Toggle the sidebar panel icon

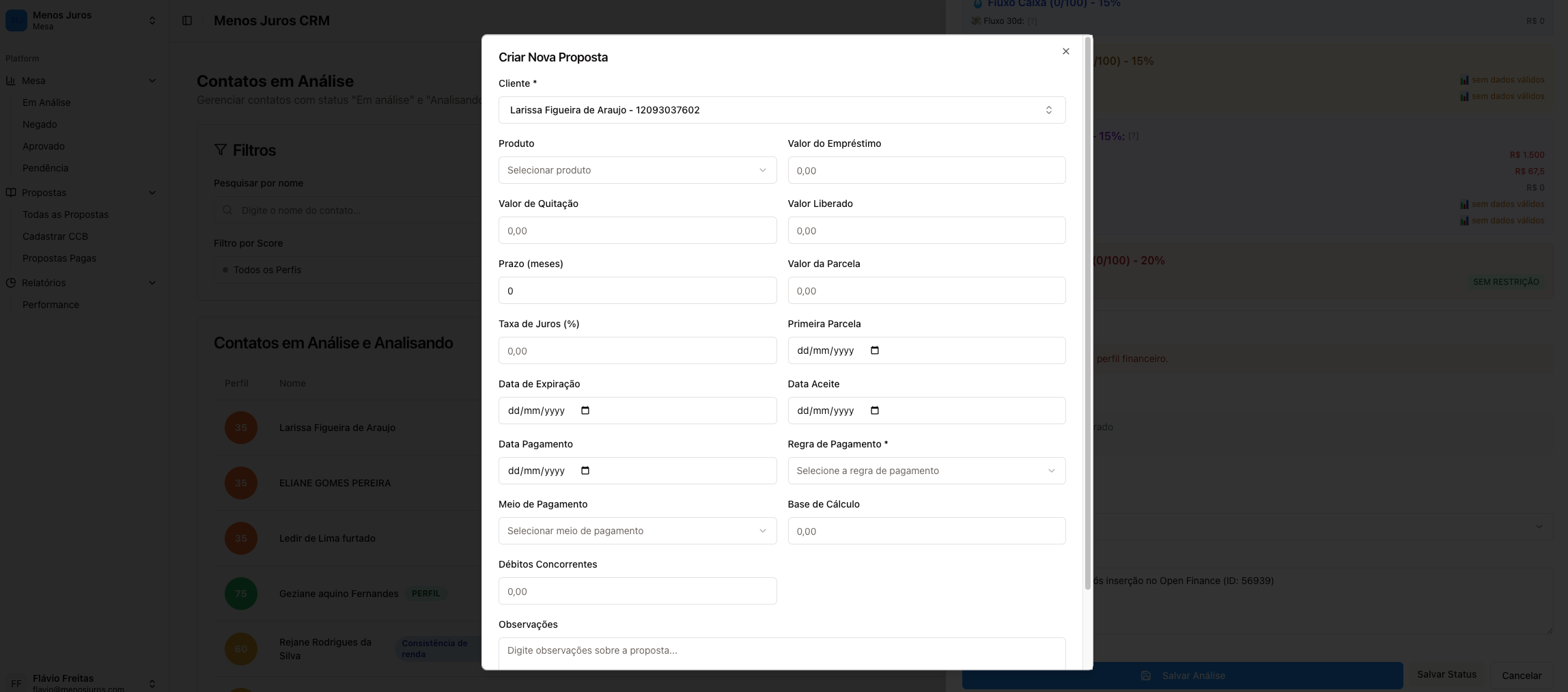point(187,20)
